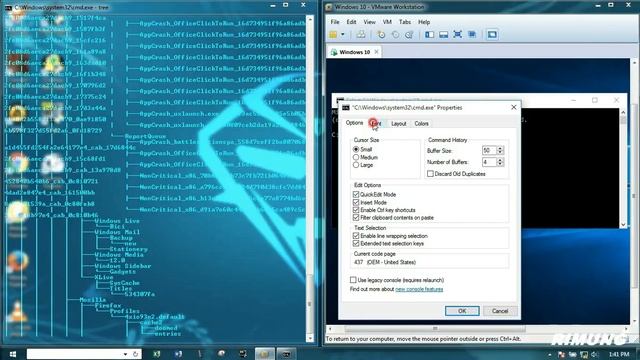Select the Options tab in cmd Properties
This screenshot has height=360, width=640.
coord(354,123)
